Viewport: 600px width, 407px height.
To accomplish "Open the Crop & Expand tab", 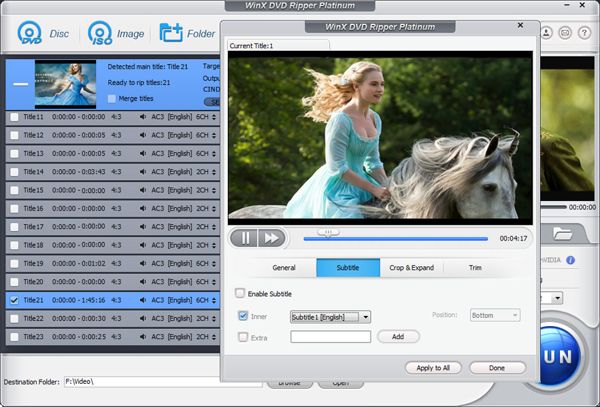I will point(410,268).
